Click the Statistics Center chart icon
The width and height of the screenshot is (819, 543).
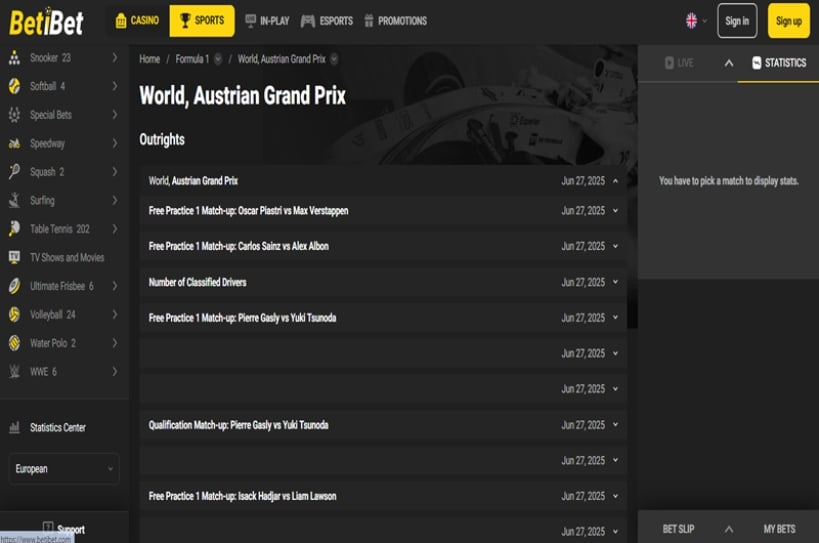pyautogui.click(x=15, y=428)
